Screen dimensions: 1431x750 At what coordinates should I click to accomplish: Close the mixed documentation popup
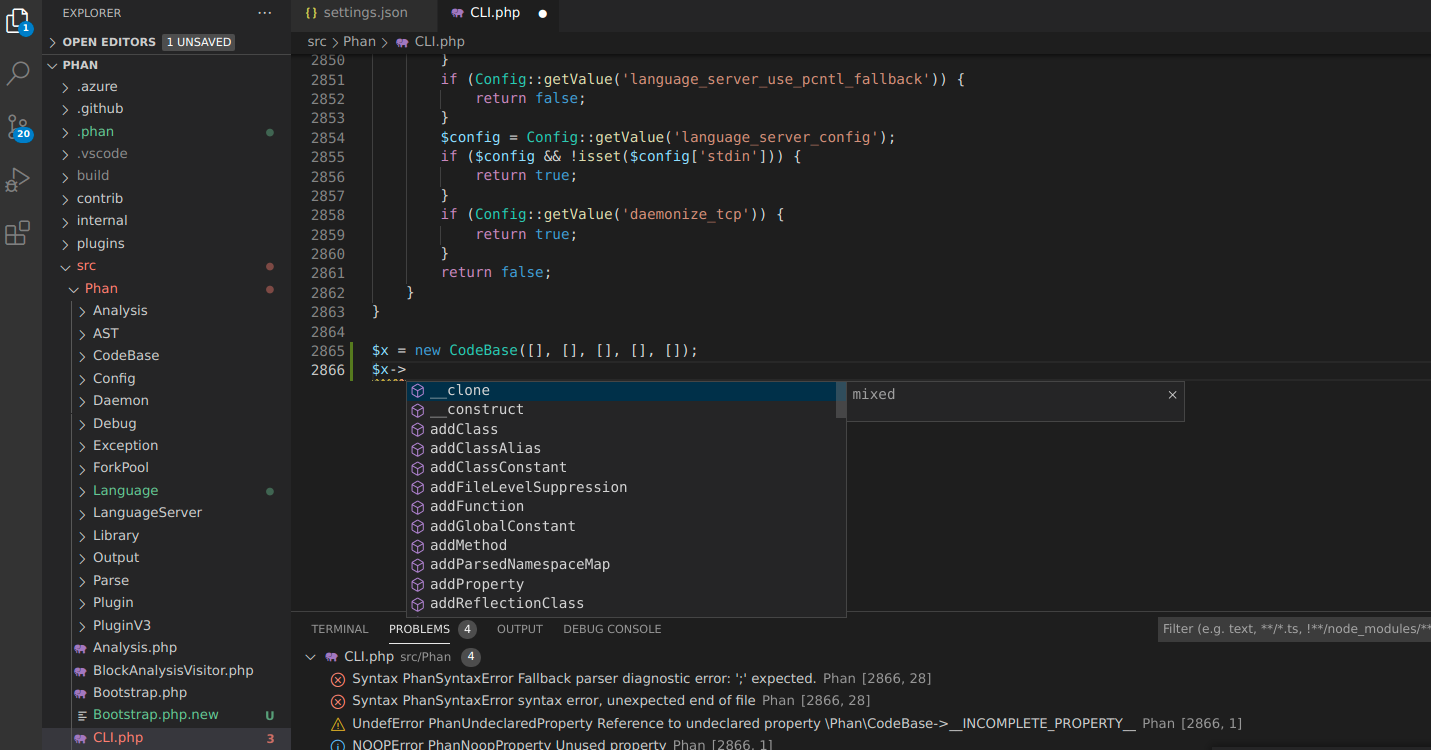click(1172, 394)
